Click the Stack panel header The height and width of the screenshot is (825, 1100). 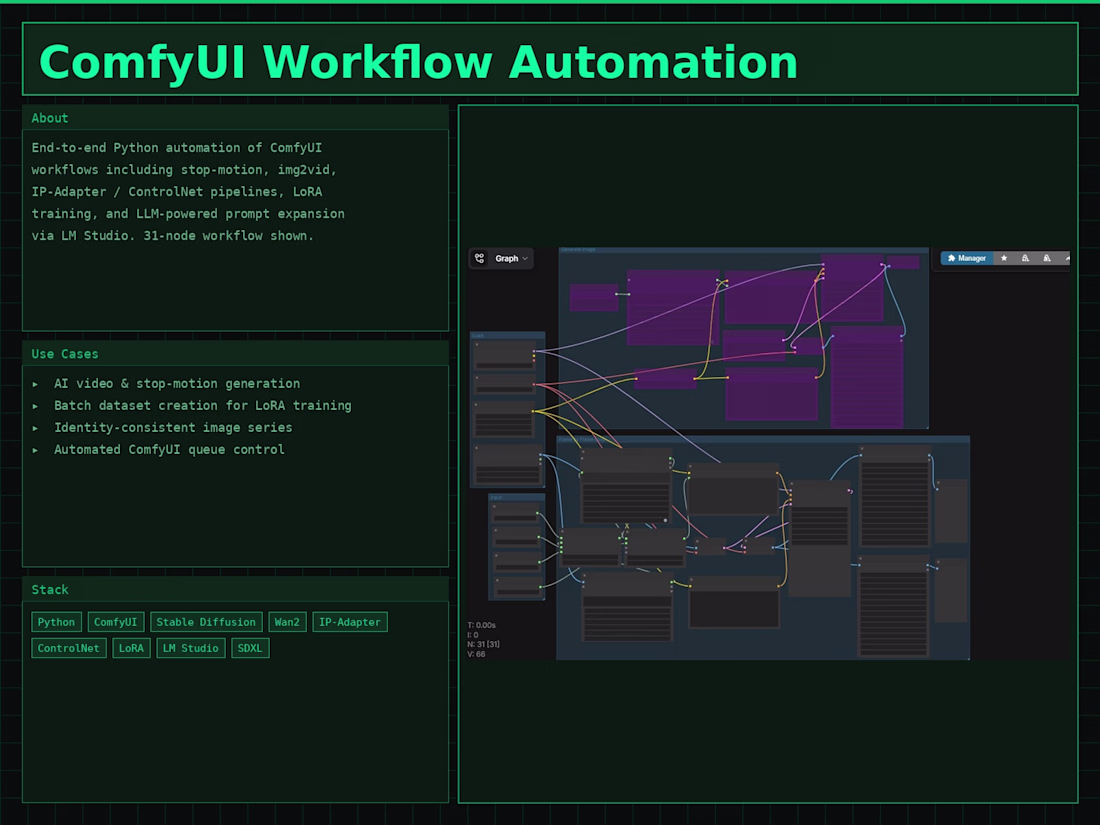(235, 589)
